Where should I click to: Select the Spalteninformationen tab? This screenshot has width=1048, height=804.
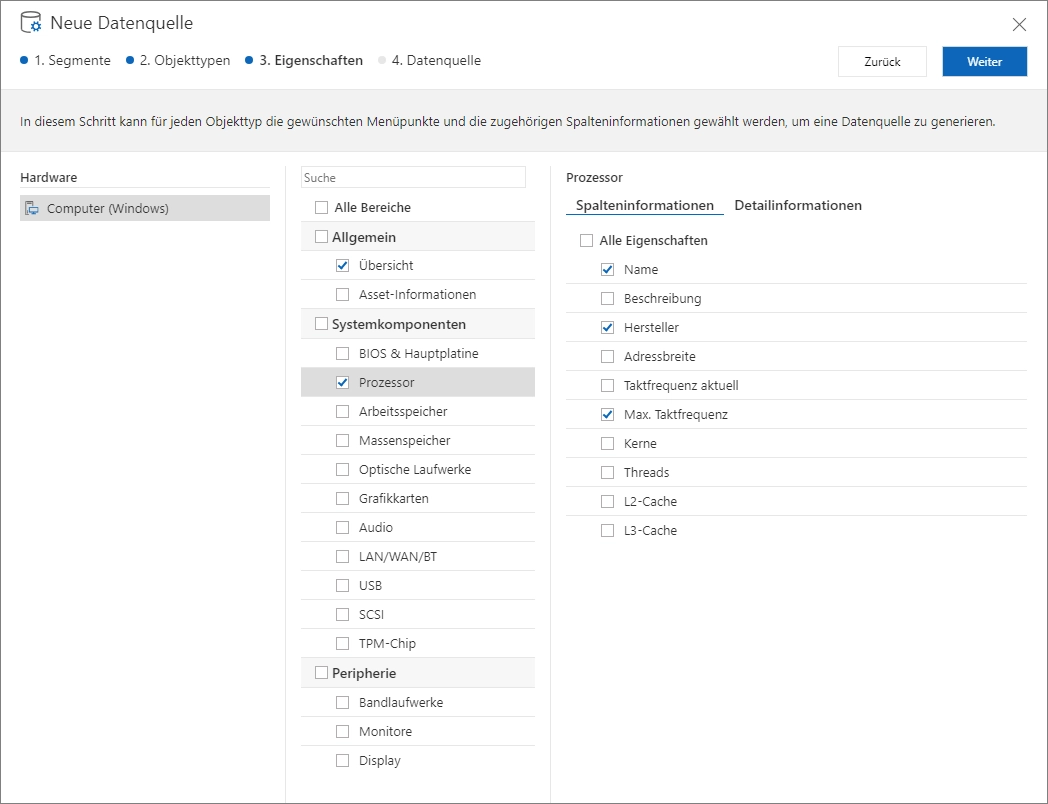(644, 205)
